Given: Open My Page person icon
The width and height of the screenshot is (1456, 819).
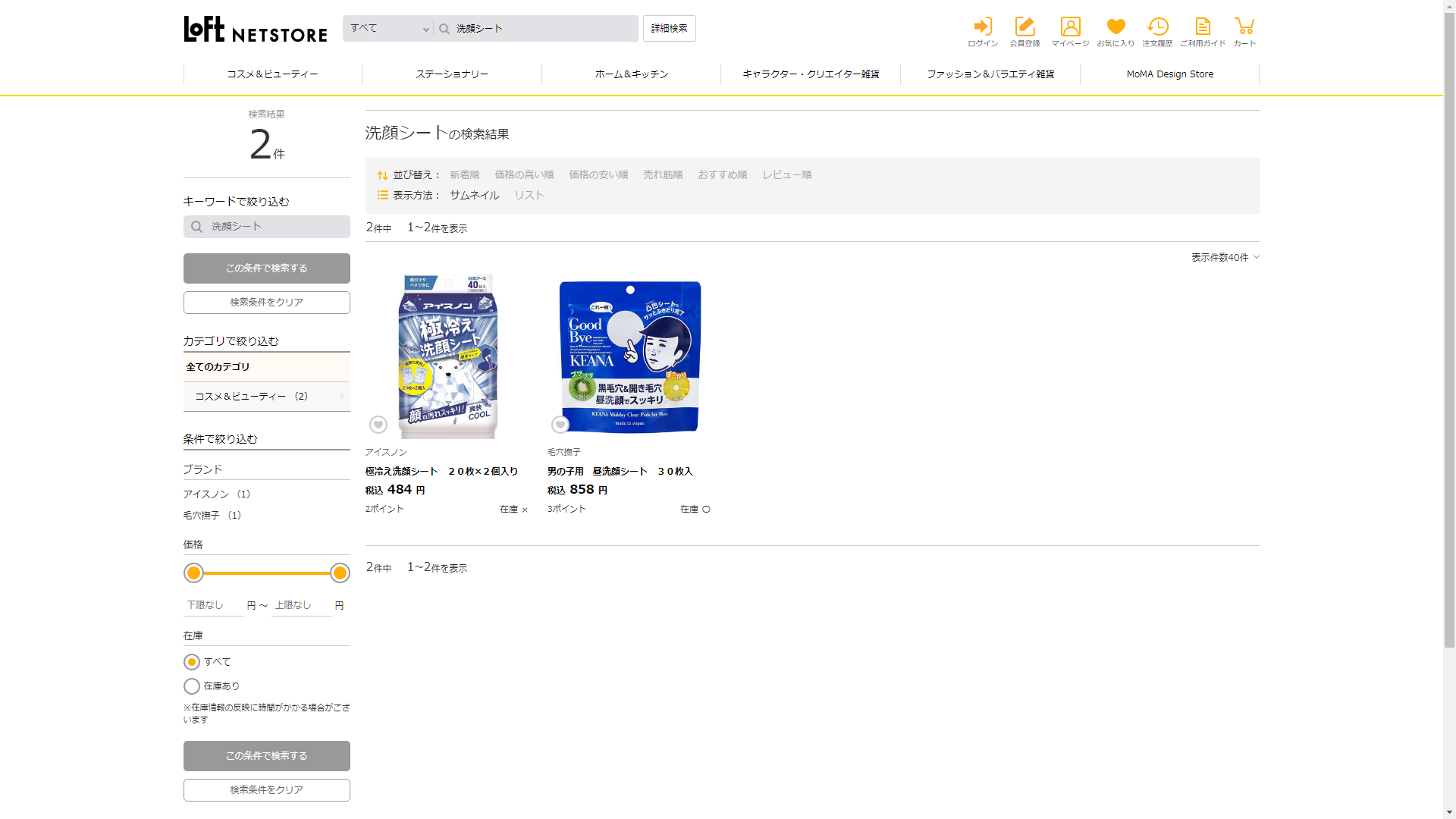Looking at the screenshot, I should pyautogui.click(x=1070, y=27).
